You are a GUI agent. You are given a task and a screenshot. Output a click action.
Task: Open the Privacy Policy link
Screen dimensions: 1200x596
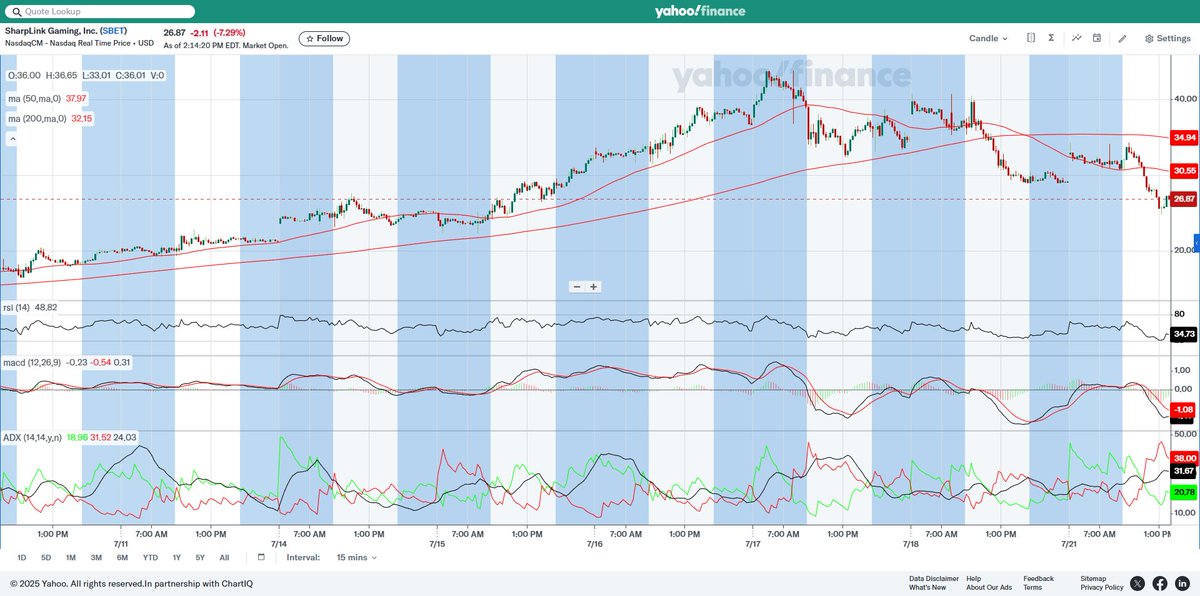click(x=1101, y=587)
